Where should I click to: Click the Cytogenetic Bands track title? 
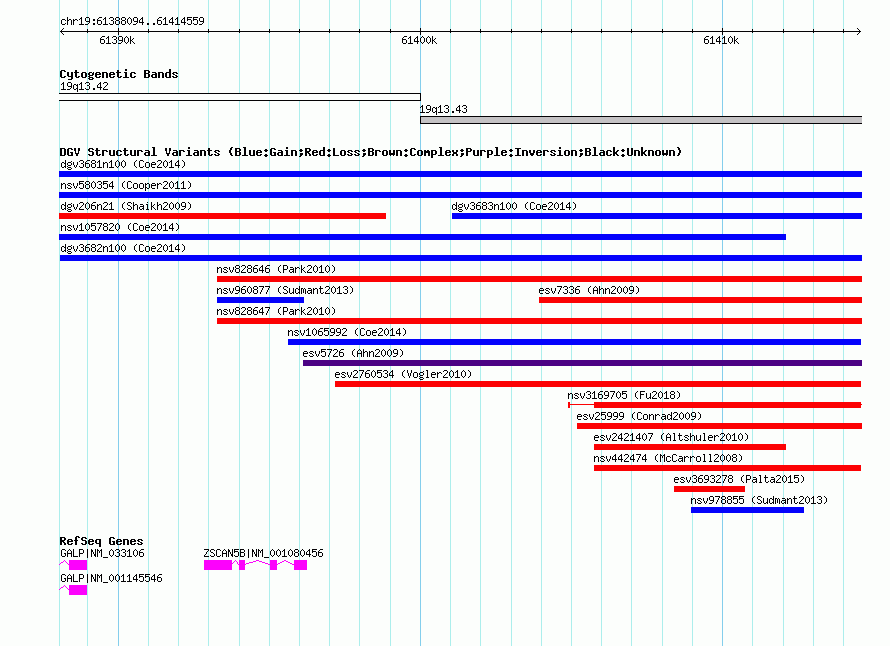coord(119,74)
